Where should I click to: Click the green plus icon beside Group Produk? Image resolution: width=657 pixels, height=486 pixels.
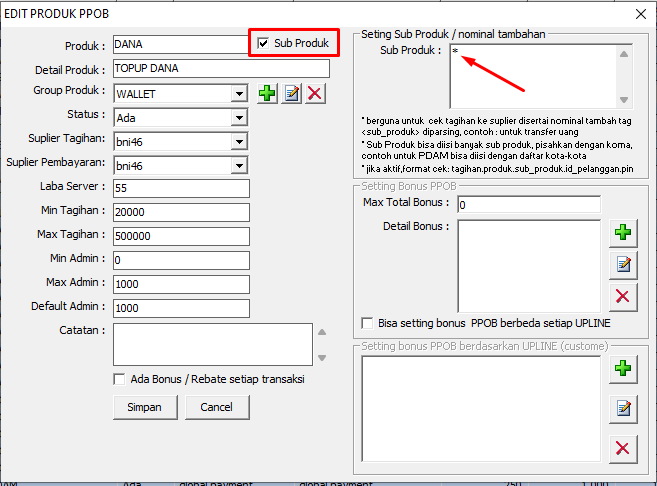[x=267, y=93]
